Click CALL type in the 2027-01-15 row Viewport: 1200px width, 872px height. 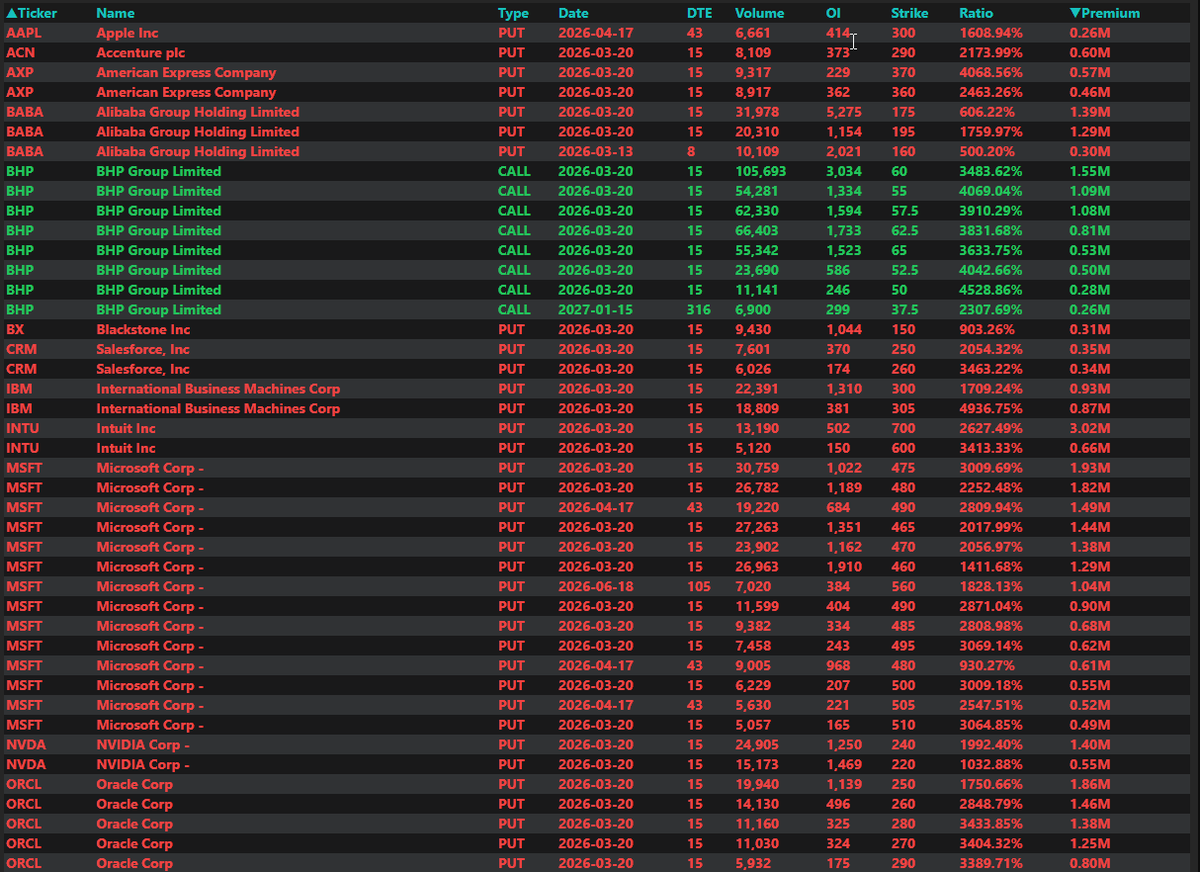514,310
